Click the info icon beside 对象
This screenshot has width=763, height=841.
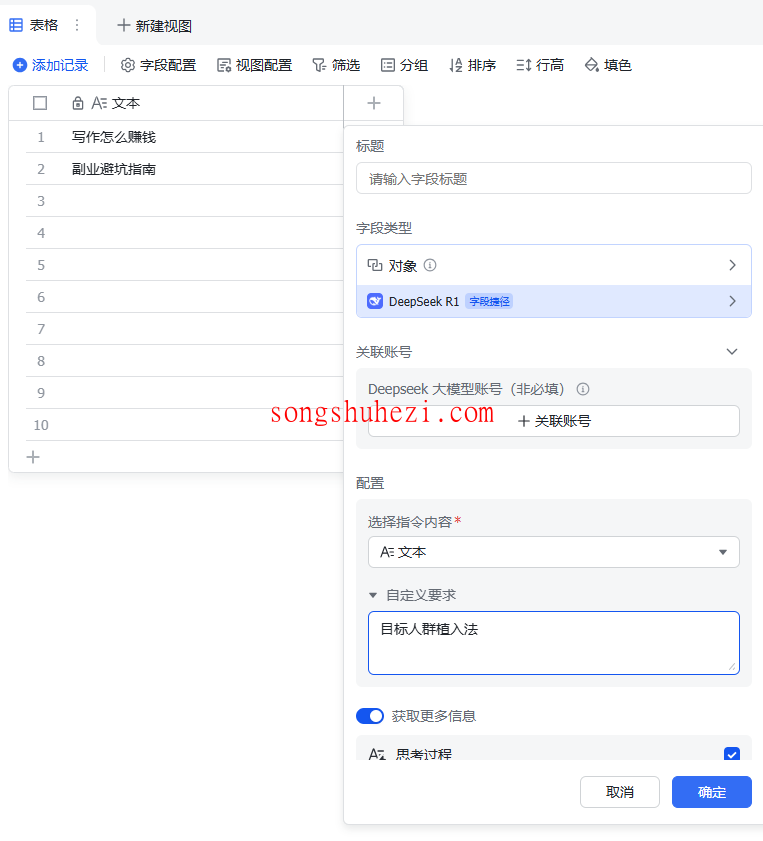430,265
